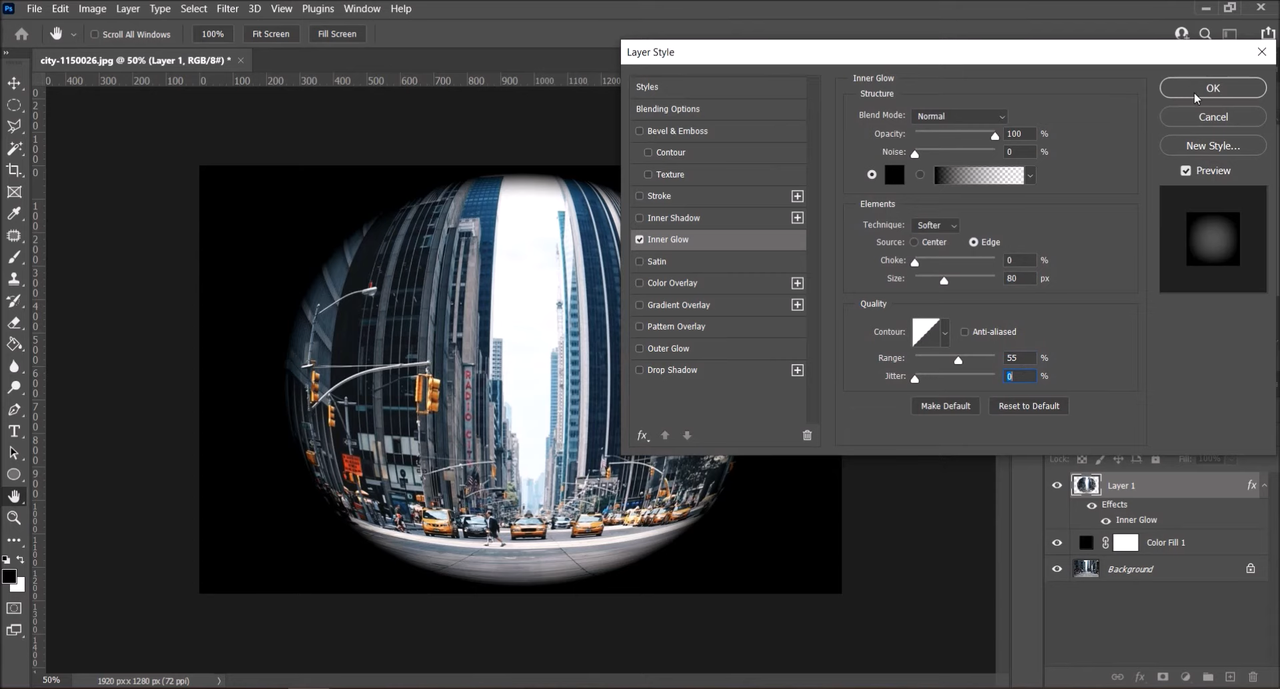Add another Stroke with plus button
Viewport: 1280px width, 689px height.
click(797, 196)
